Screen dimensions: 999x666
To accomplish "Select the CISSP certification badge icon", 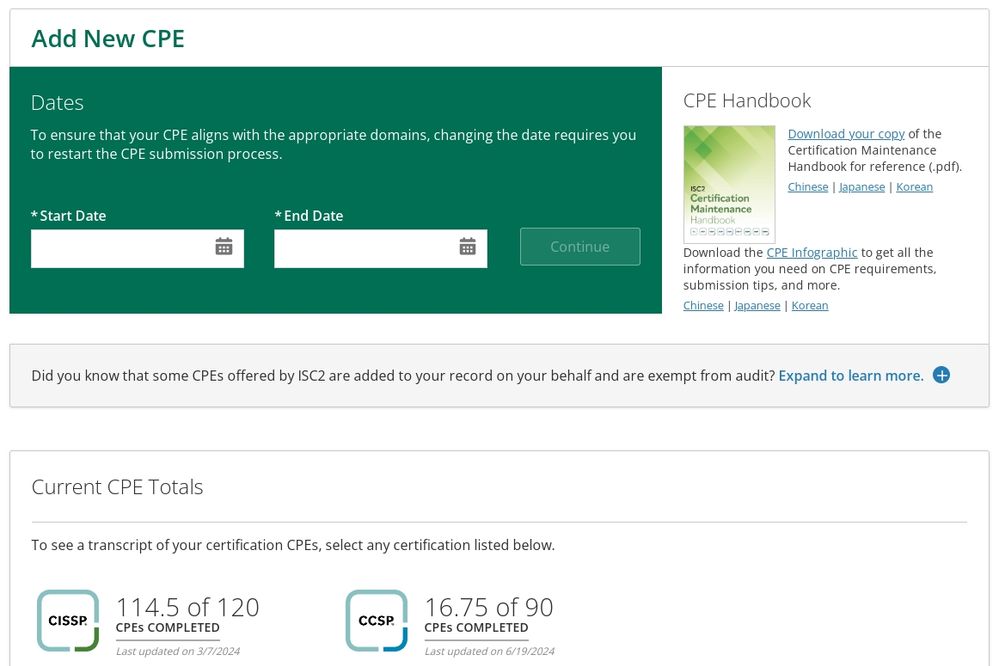I will point(68,620).
